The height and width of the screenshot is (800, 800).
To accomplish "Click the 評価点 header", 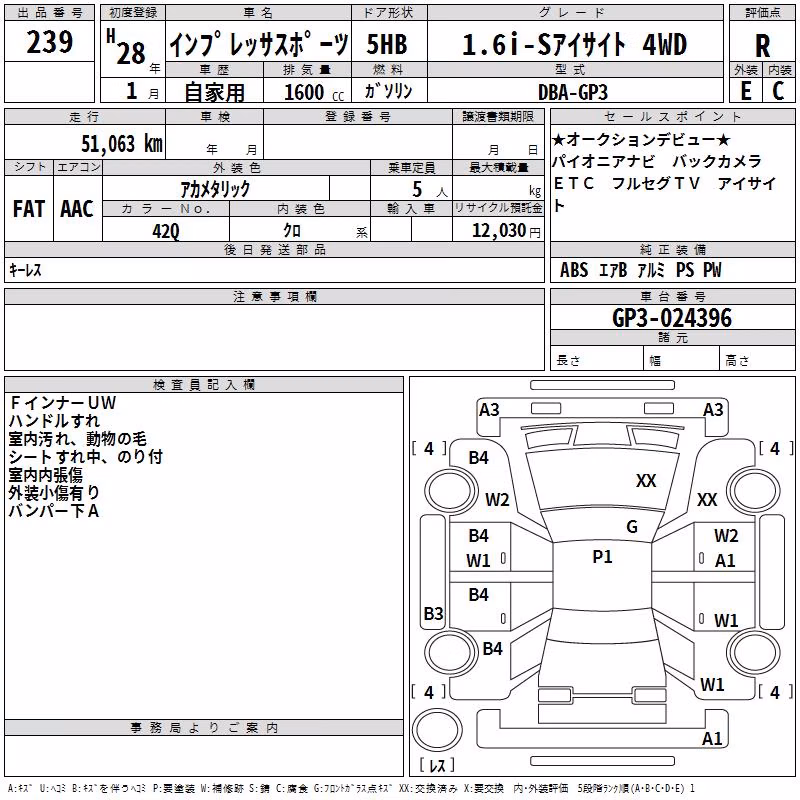I will click(x=762, y=13).
